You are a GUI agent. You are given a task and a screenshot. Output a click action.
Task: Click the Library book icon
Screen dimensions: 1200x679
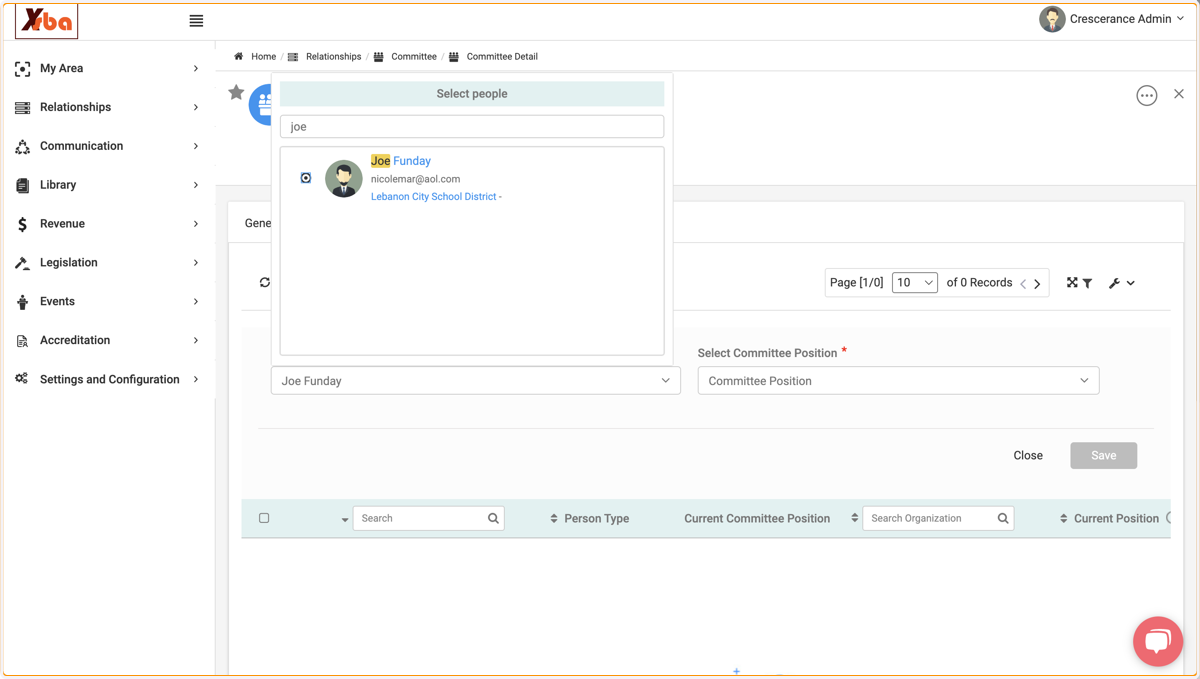[22, 185]
